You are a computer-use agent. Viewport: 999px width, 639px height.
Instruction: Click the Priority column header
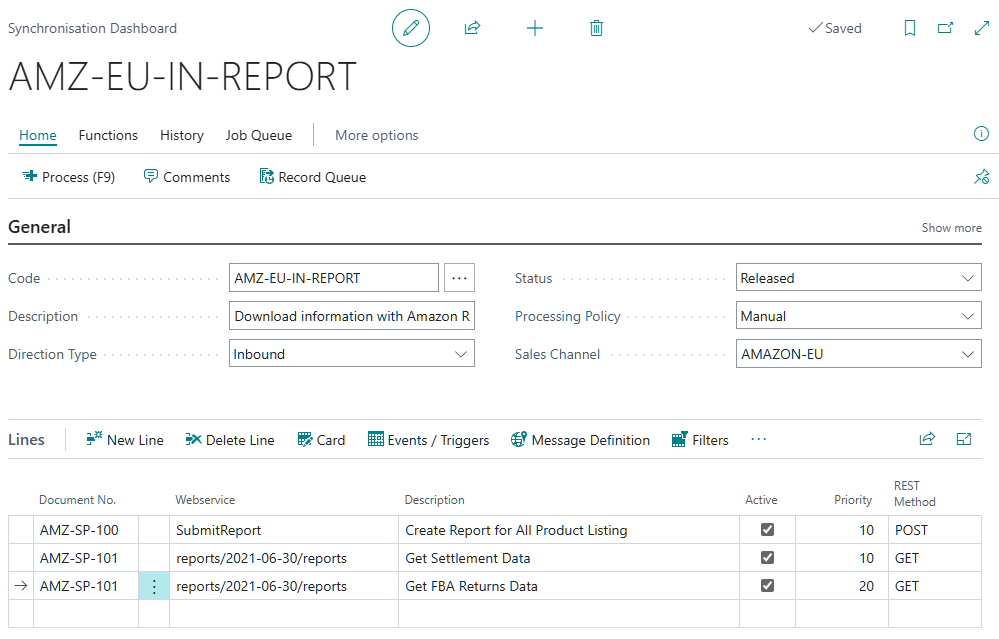coord(852,499)
